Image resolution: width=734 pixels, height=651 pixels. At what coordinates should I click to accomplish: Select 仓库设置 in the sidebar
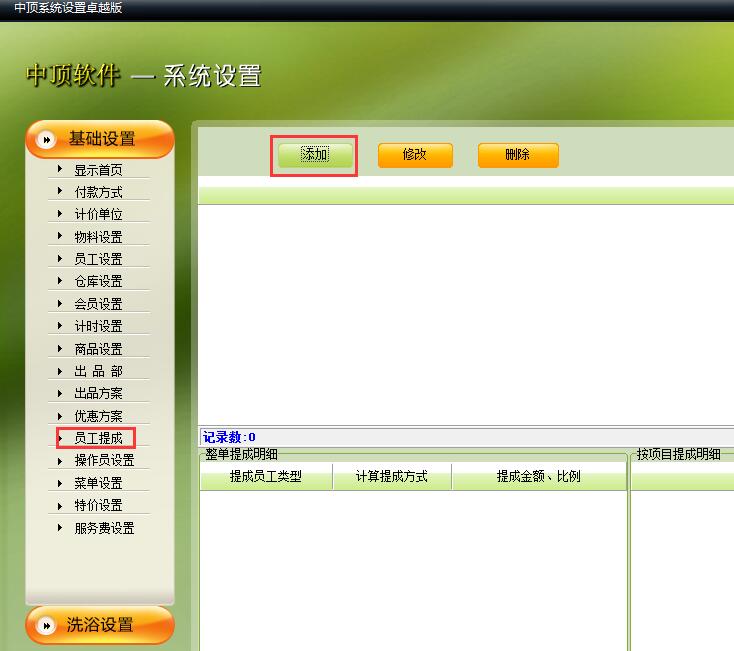(x=98, y=281)
